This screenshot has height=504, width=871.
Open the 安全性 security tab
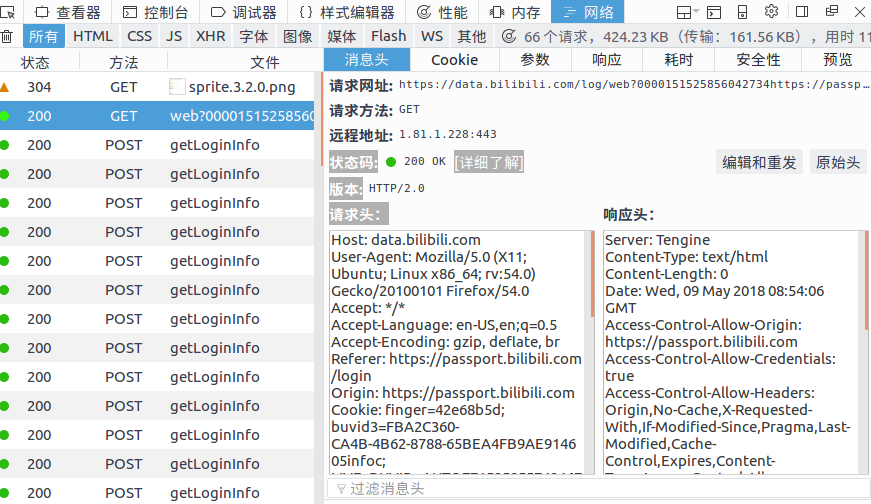[x=758, y=59]
